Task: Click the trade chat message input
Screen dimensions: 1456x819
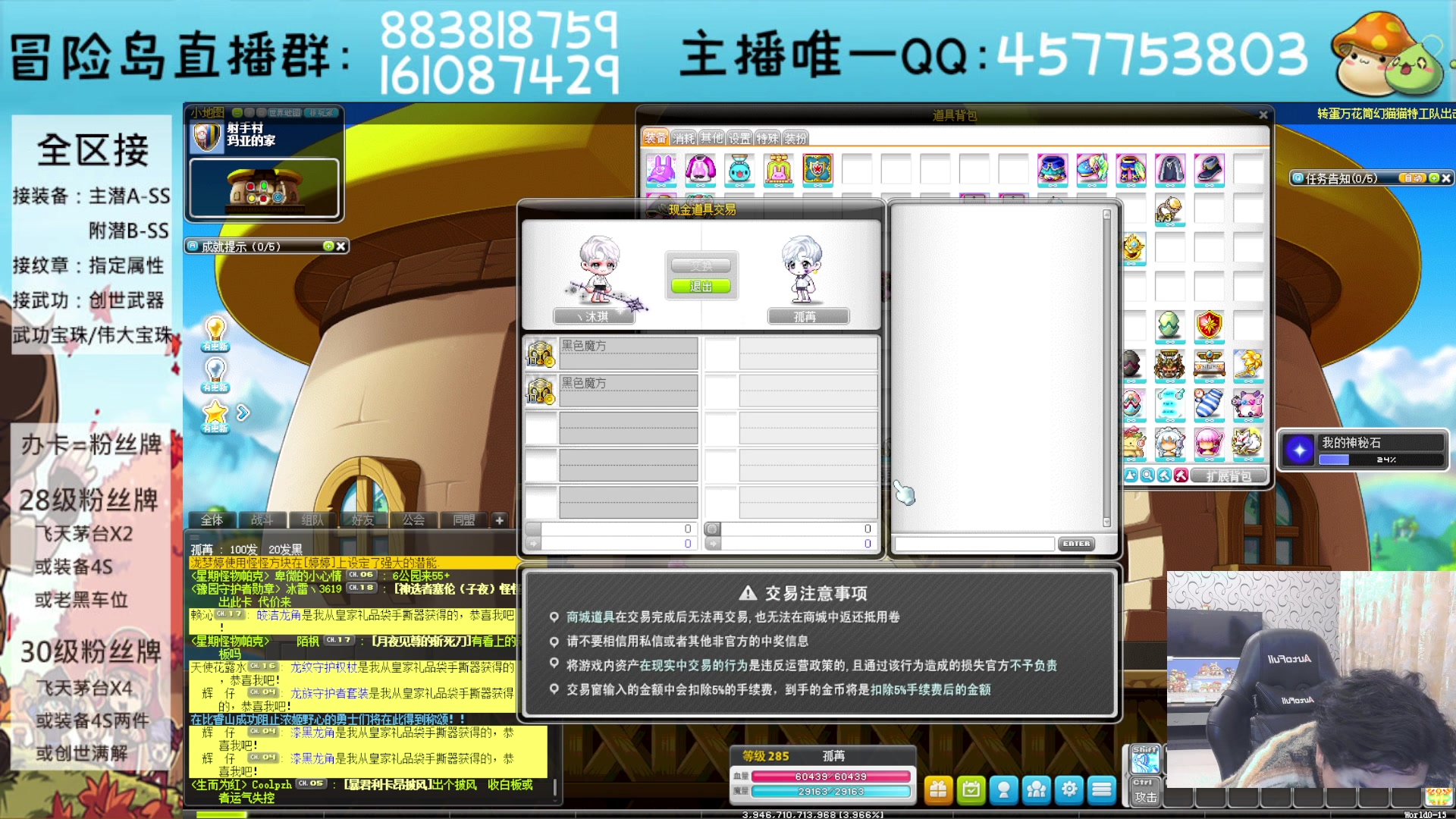Action: [x=974, y=544]
